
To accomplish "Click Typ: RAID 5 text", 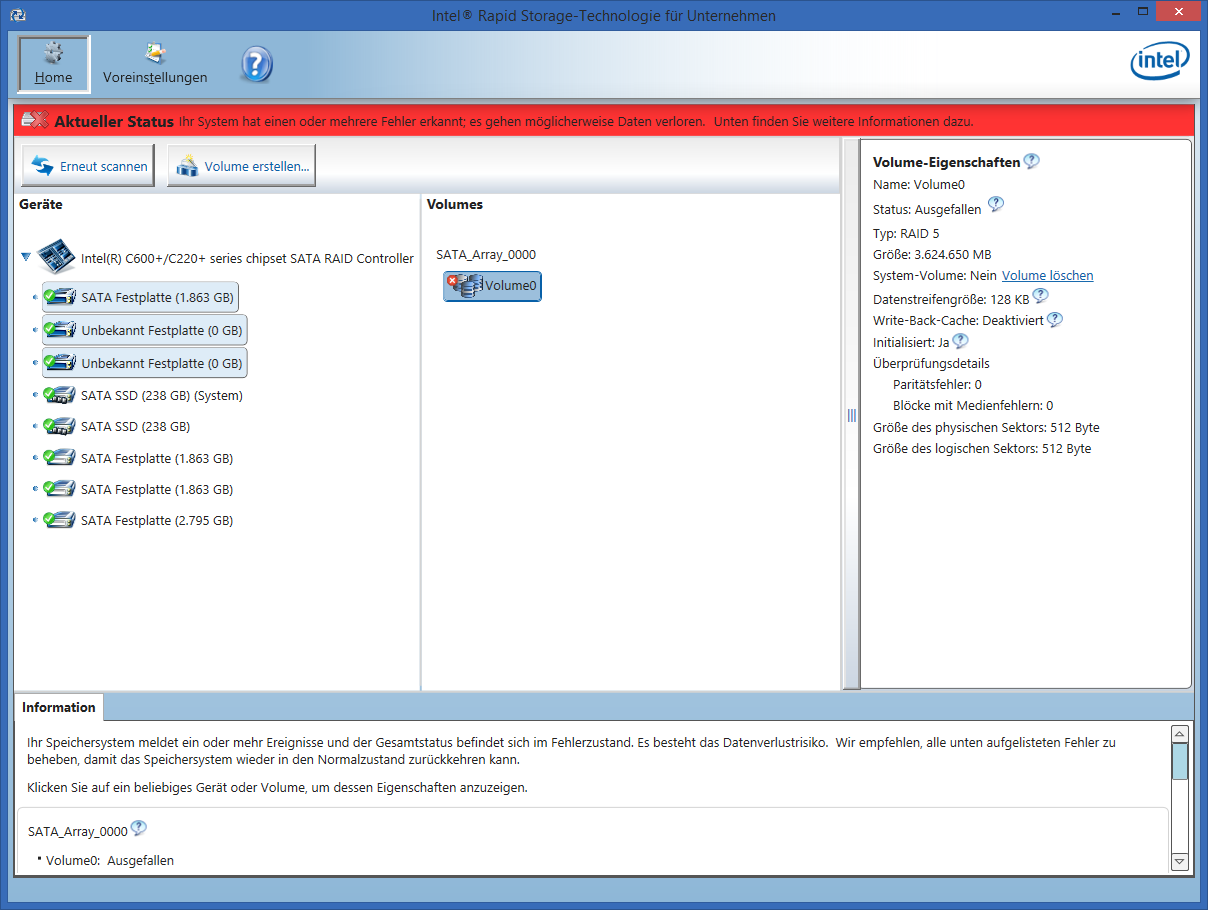I will point(906,233).
